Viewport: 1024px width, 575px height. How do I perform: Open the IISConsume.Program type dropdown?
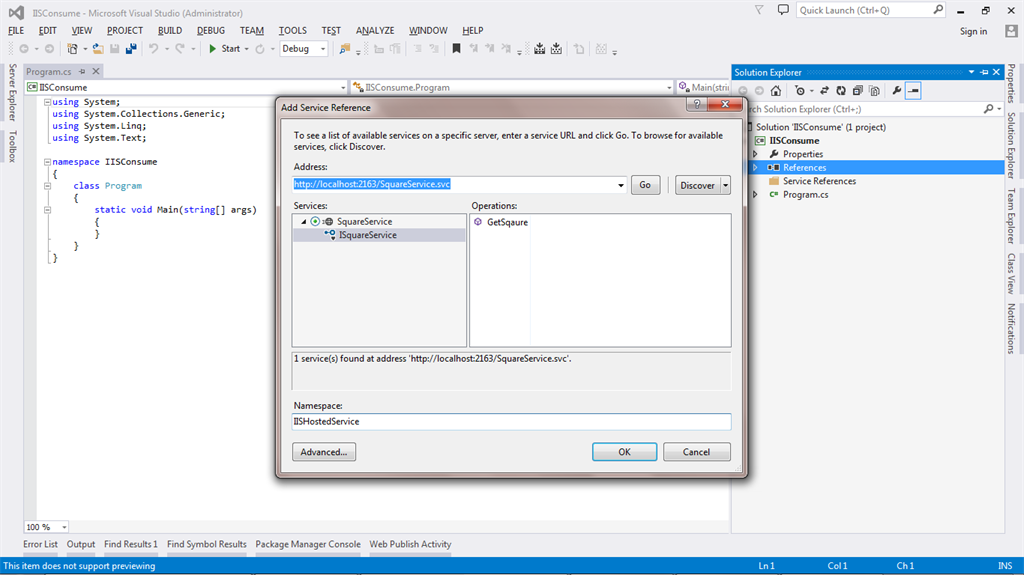(x=669, y=88)
